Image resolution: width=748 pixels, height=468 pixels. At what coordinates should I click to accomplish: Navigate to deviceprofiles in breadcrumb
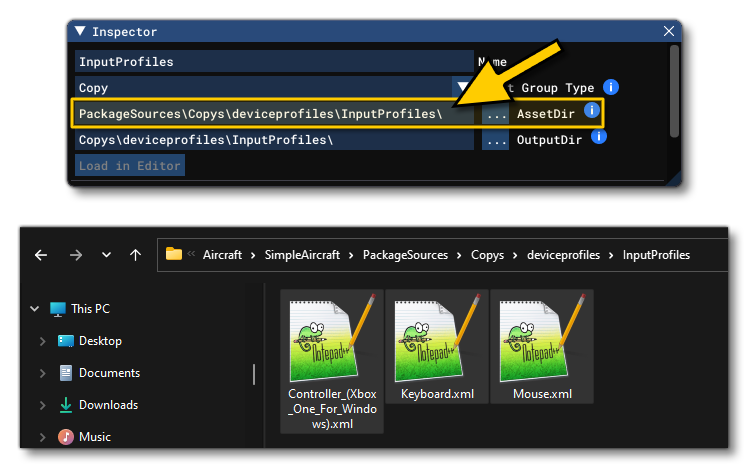[x=563, y=255]
